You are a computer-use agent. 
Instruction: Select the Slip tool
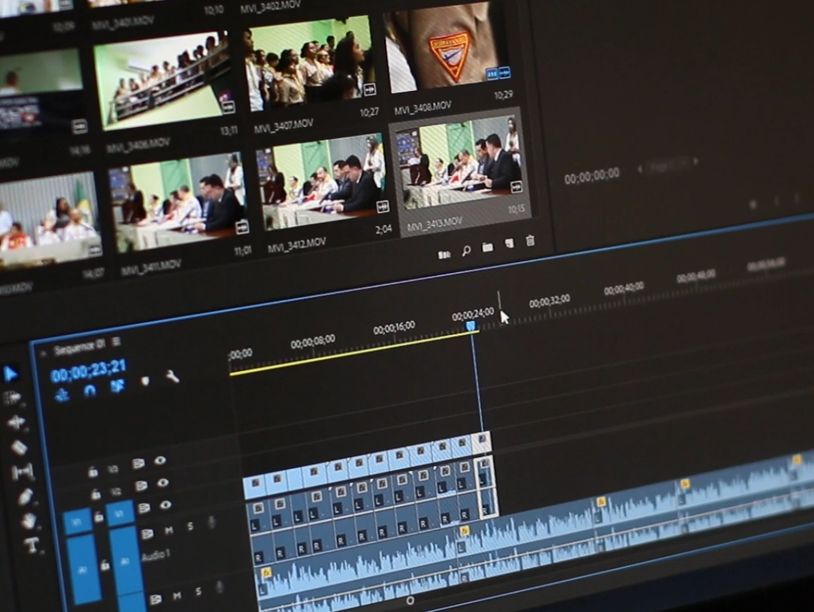22,471
